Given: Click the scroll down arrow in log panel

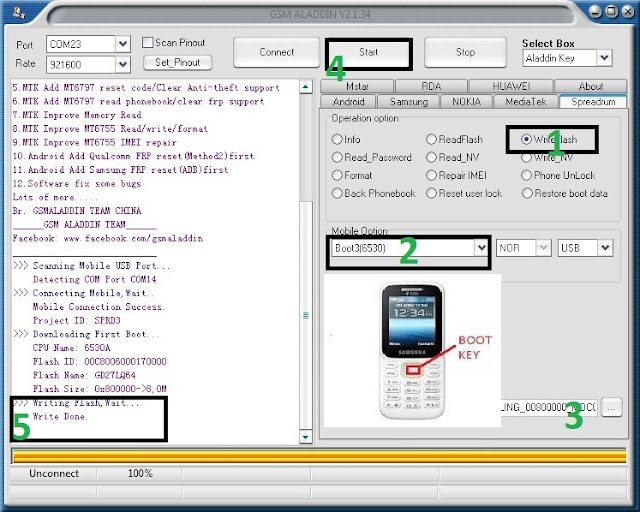Looking at the screenshot, I should [x=306, y=437].
